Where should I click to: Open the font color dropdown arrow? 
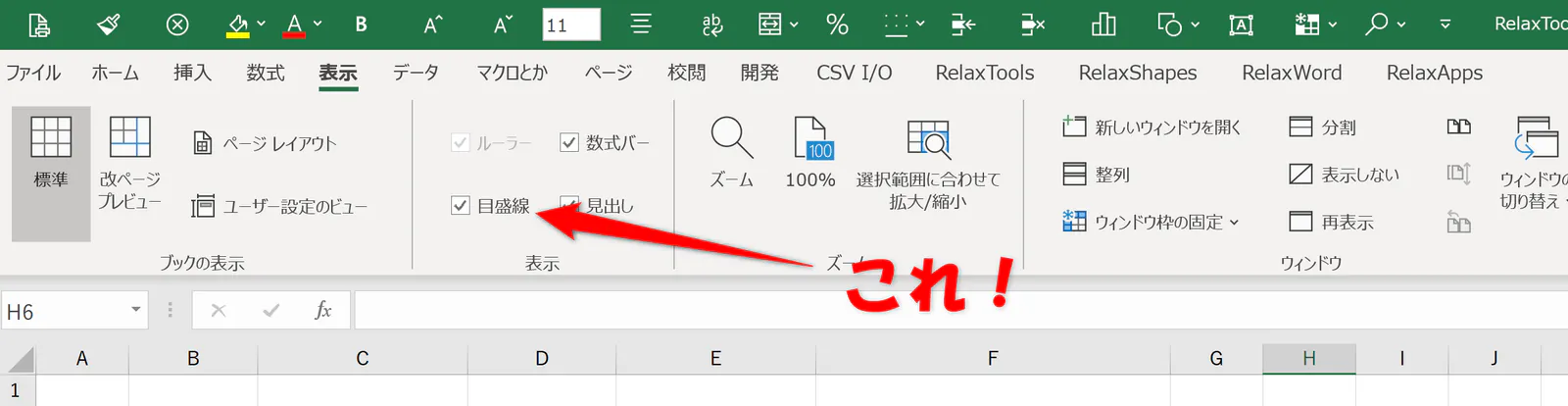point(318,24)
